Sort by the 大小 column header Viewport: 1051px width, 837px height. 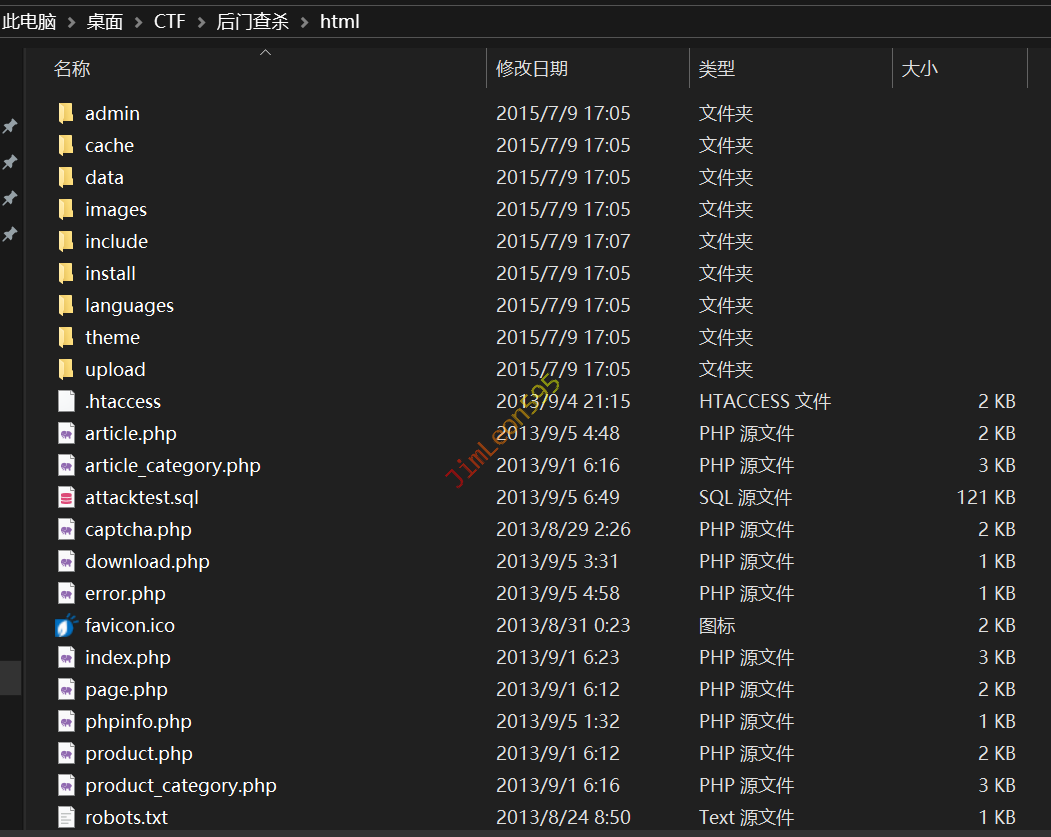[919, 69]
